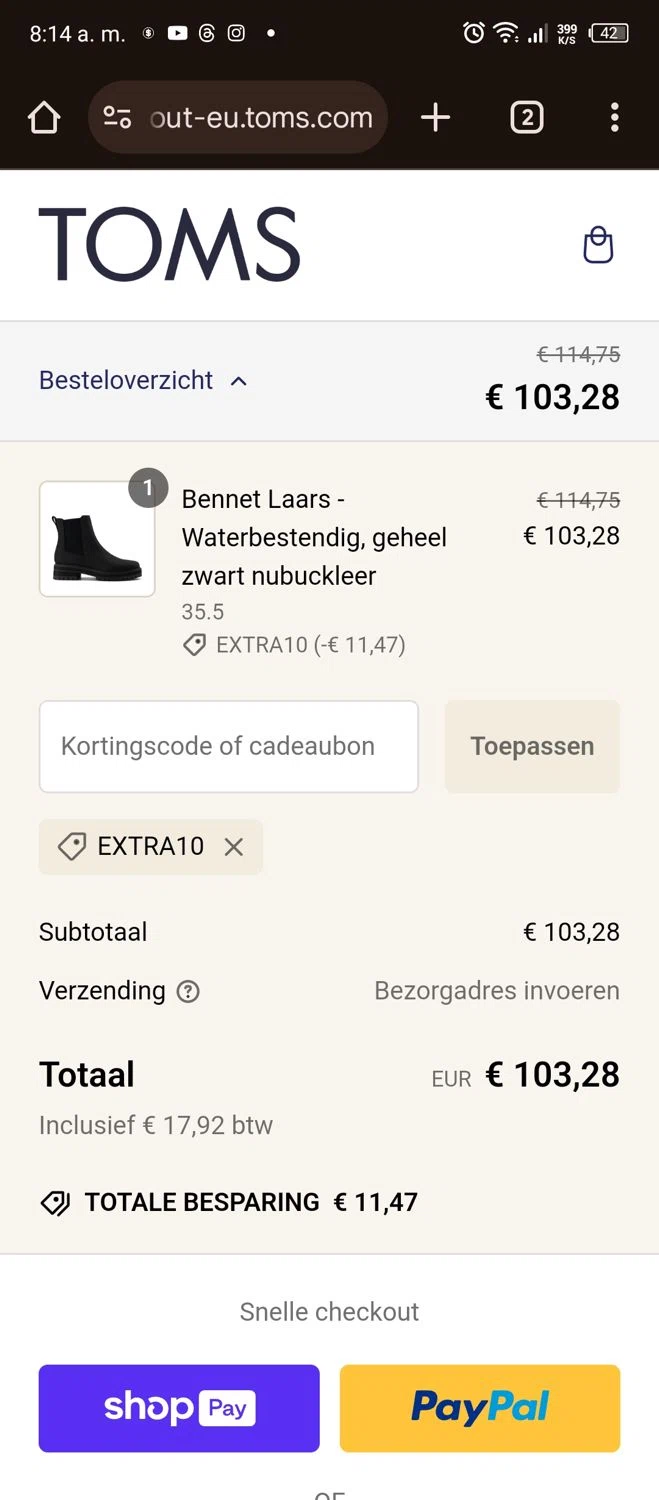Open the tab switcher showing 2 tabs

527,118
